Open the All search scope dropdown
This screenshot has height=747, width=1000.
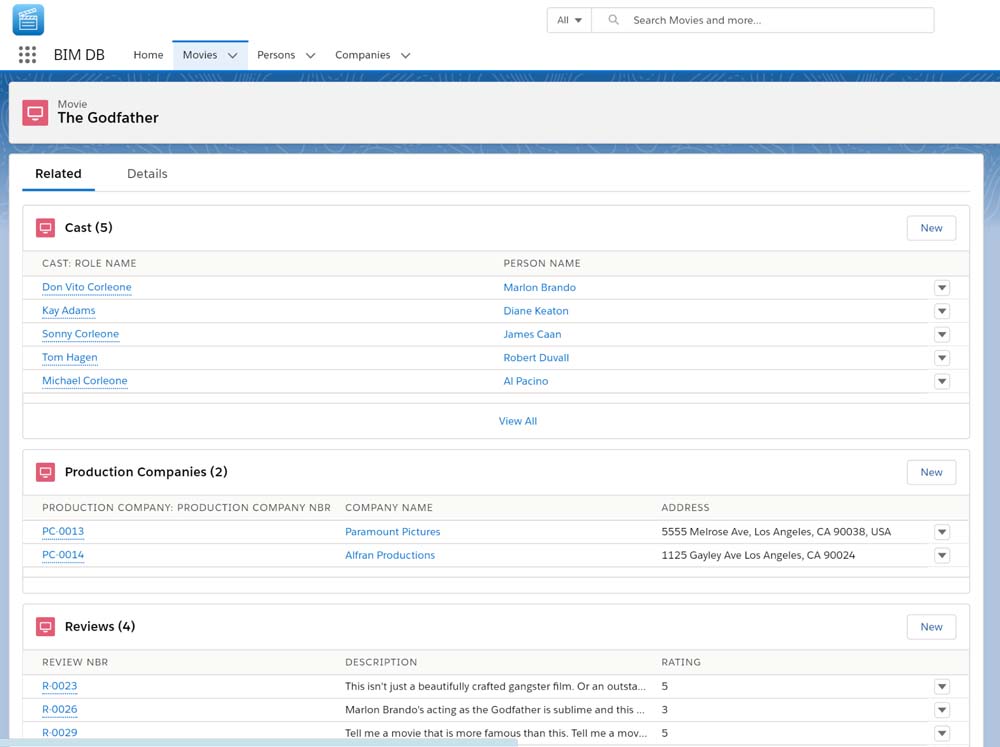pos(569,20)
